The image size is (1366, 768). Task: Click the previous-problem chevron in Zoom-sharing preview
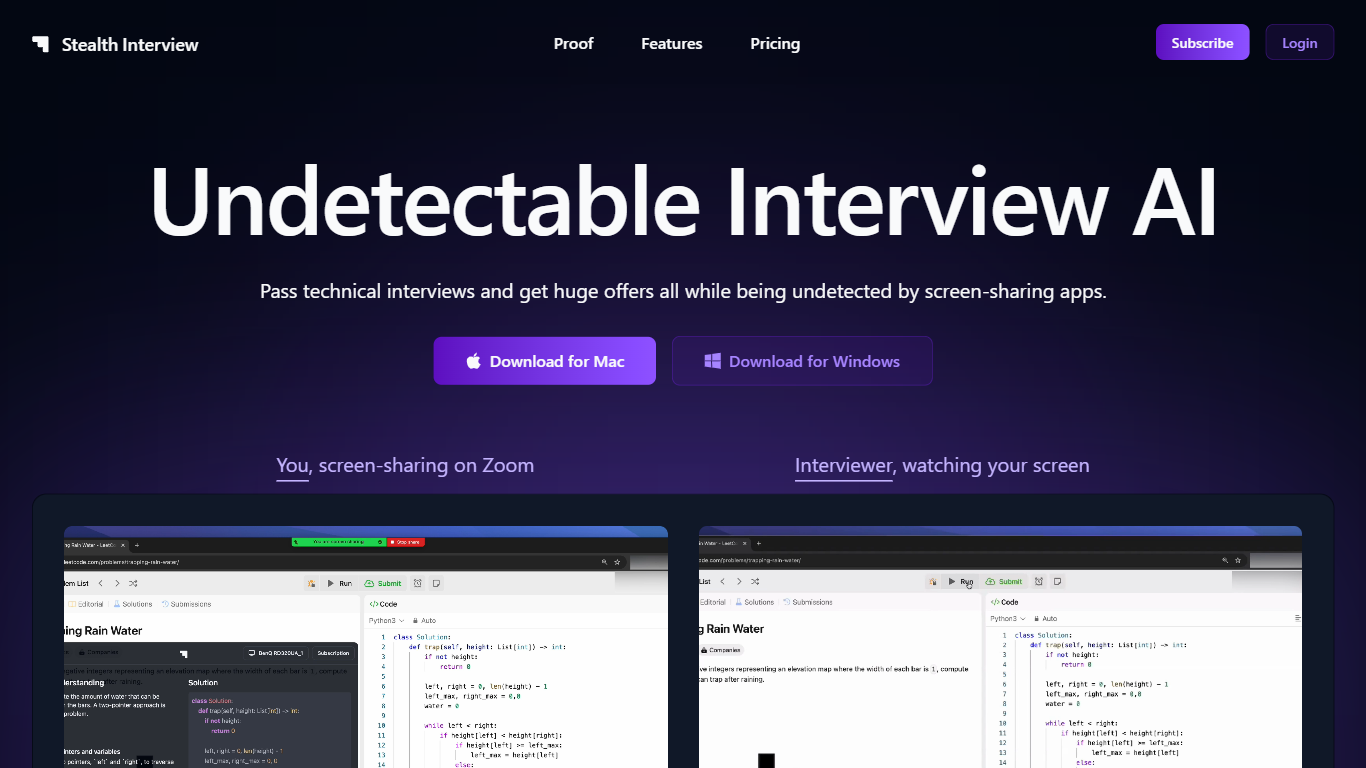[101, 583]
